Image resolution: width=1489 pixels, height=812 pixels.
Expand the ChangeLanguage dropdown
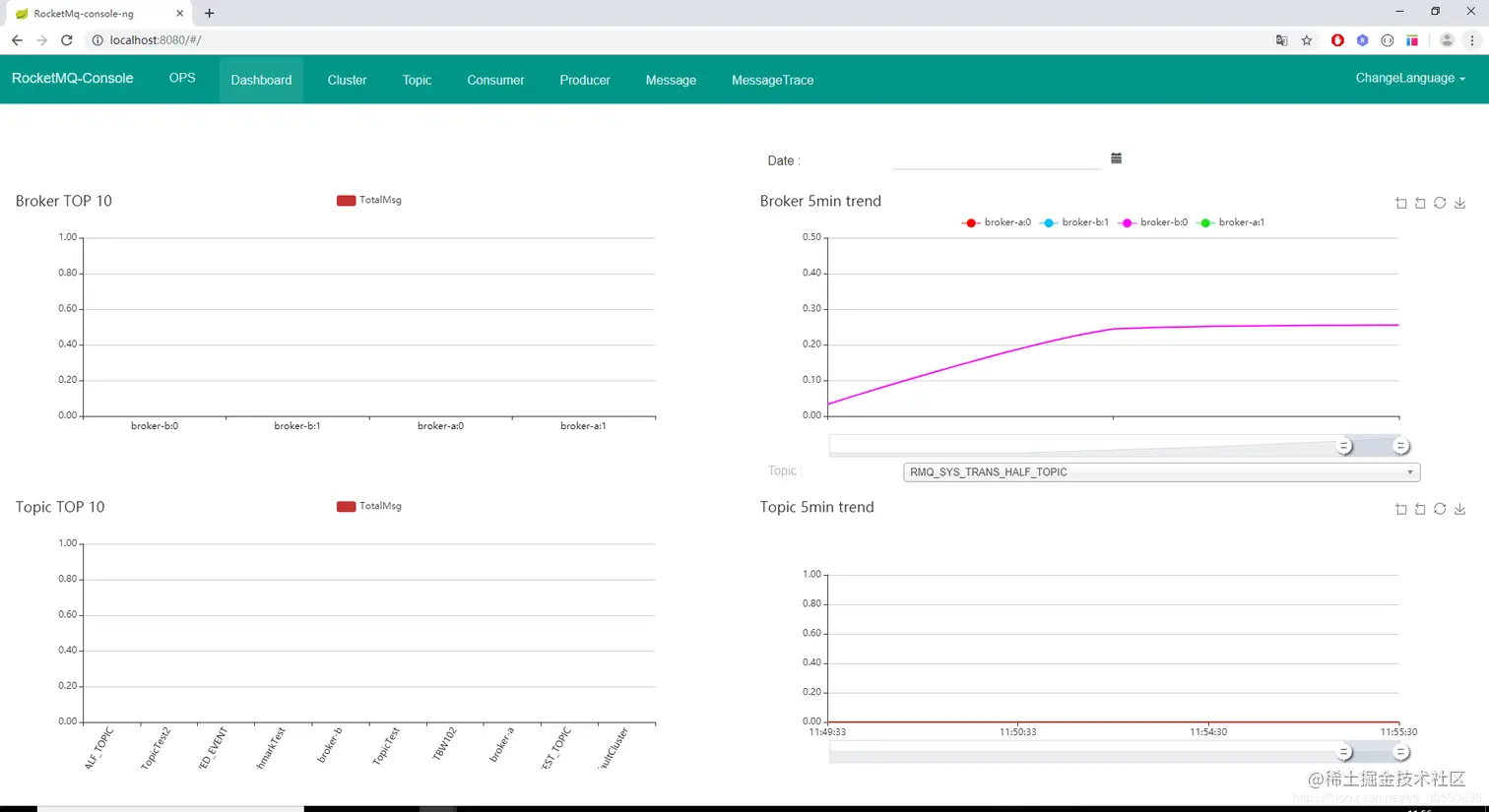pyautogui.click(x=1410, y=78)
